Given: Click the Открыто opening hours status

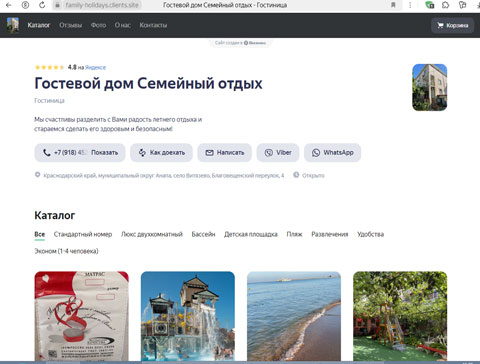Looking at the screenshot, I should point(313,175).
